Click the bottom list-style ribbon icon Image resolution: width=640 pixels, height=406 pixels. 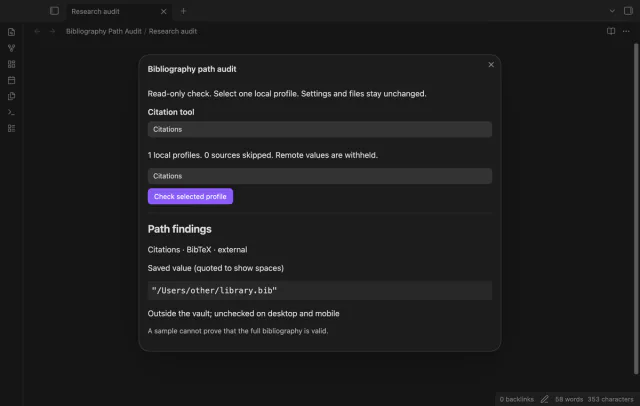click(x=11, y=129)
